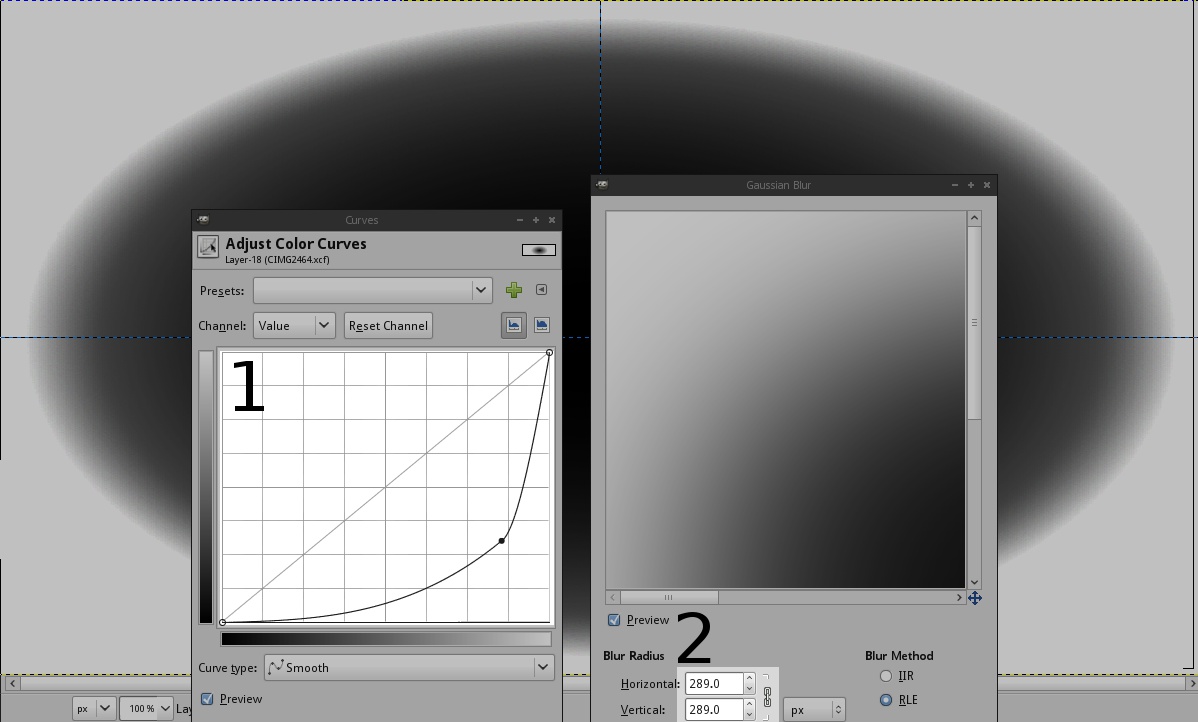Viewport: 1198px width, 722px height.
Task: Click the gradient strip below the curve grid
Action: pos(386,637)
